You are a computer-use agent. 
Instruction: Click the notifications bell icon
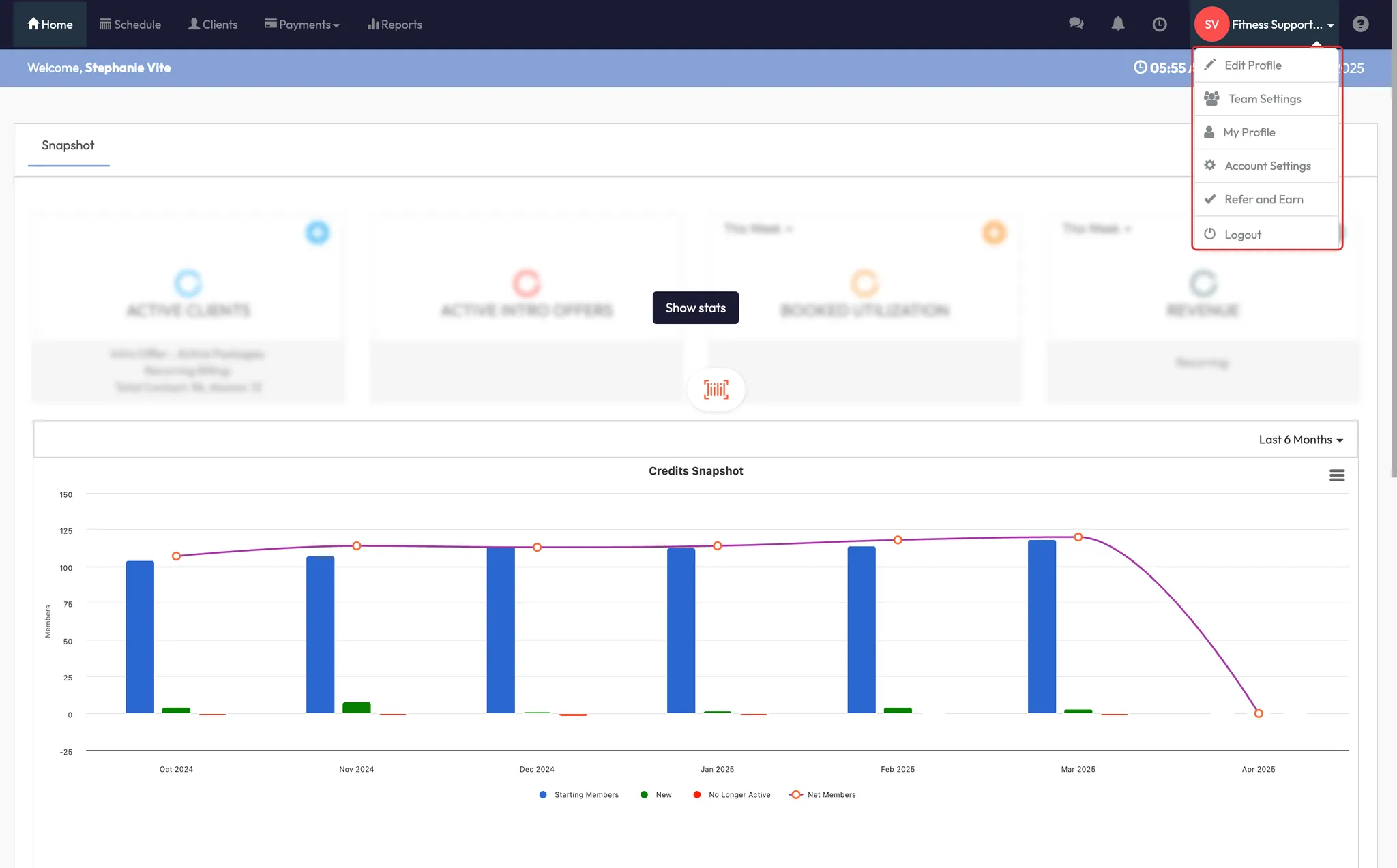click(x=1117, y=24)
